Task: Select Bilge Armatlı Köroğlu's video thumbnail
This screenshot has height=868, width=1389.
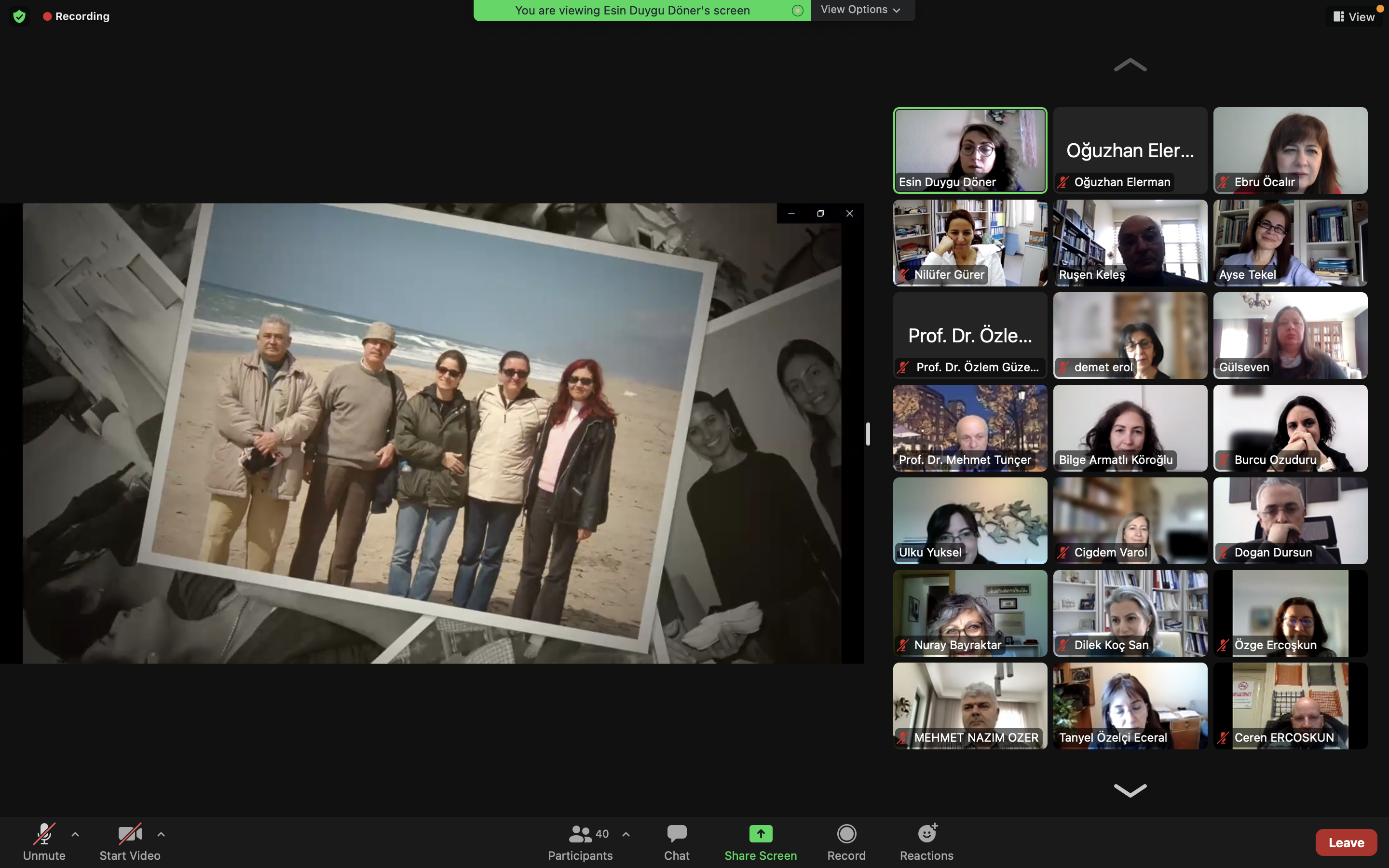Action: tap(1130, 428)
